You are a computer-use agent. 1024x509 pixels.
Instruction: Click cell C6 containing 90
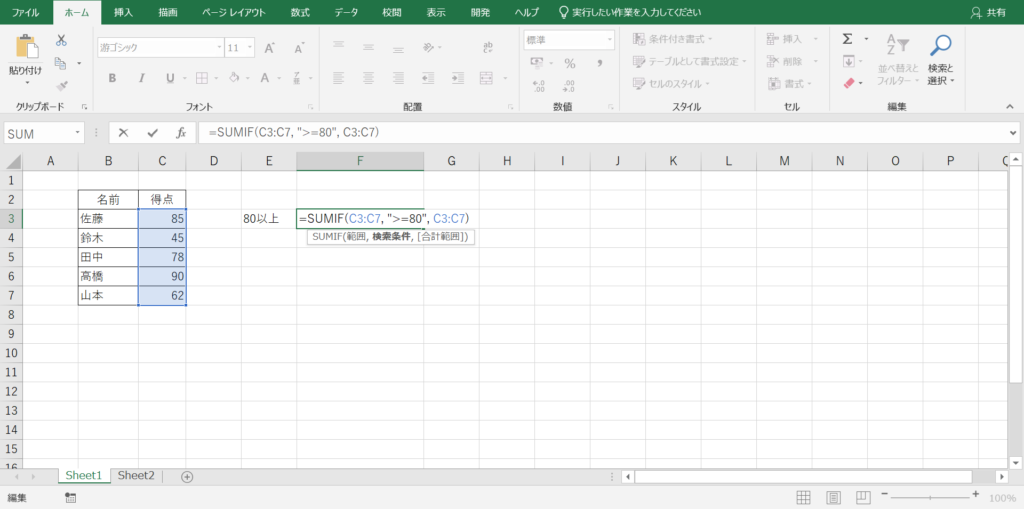pos(162,276)
